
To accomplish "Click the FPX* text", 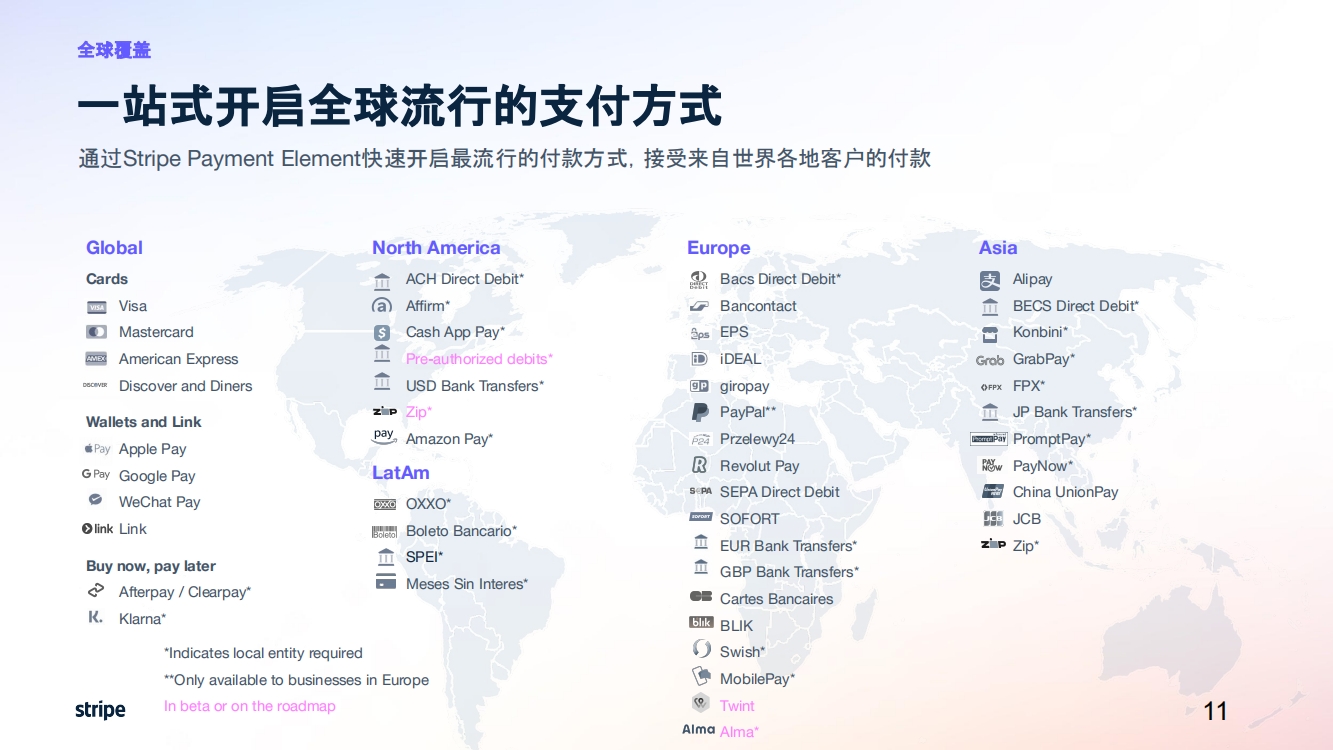I will coord(1029,386).
